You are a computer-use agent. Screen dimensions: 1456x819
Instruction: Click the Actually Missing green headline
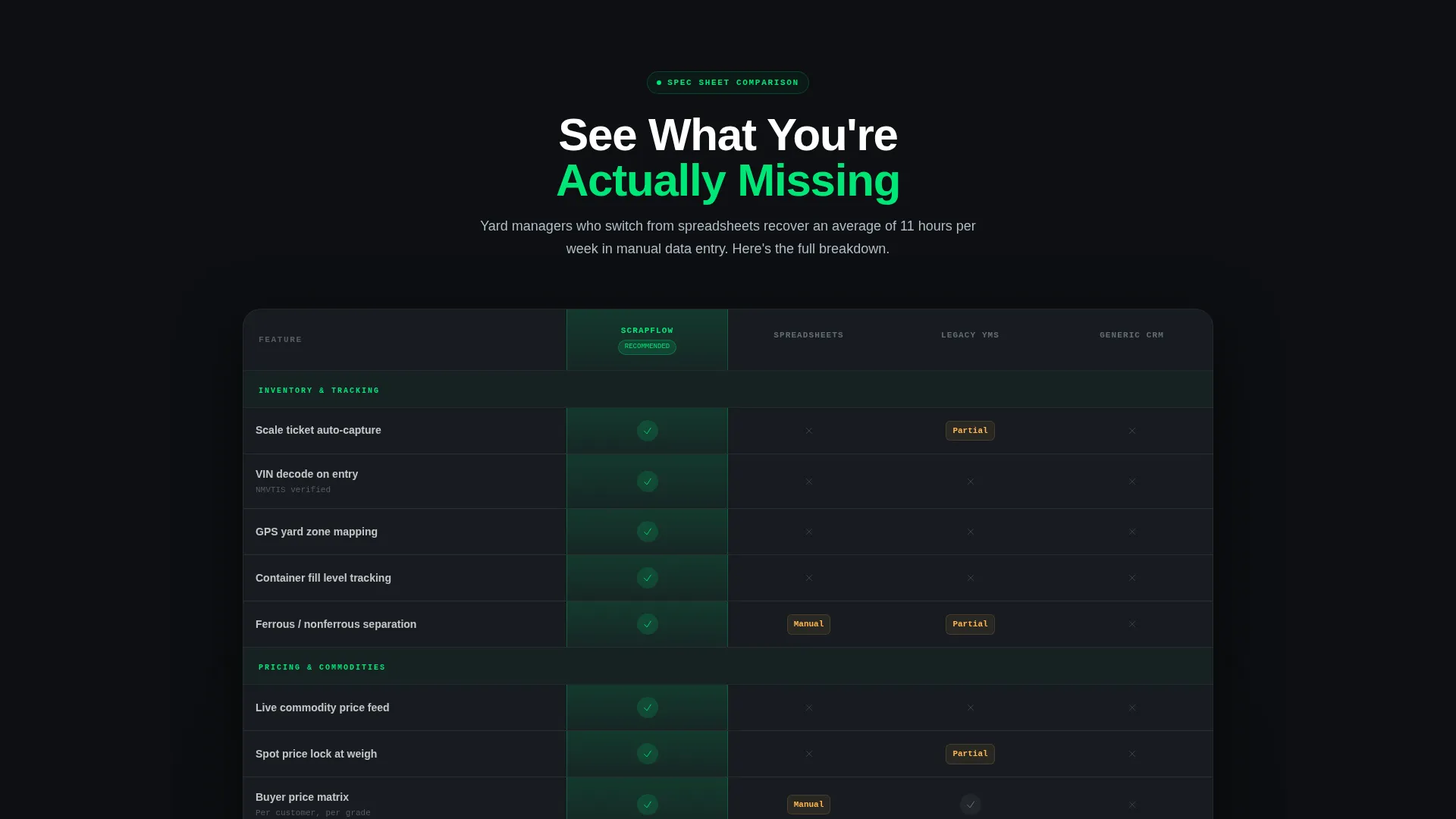(728, 180)
